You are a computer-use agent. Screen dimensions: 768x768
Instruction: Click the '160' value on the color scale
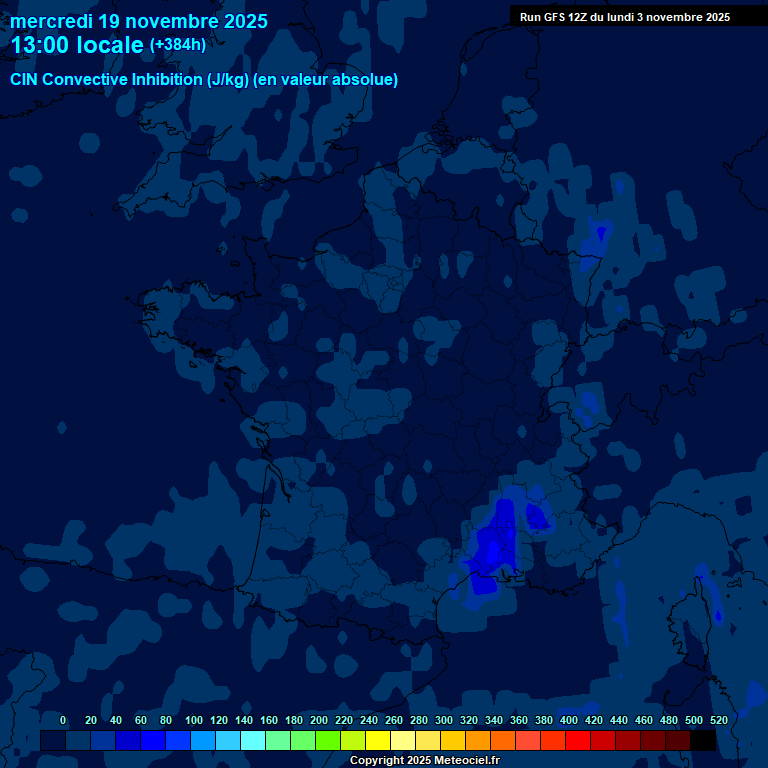click(268, 720)
